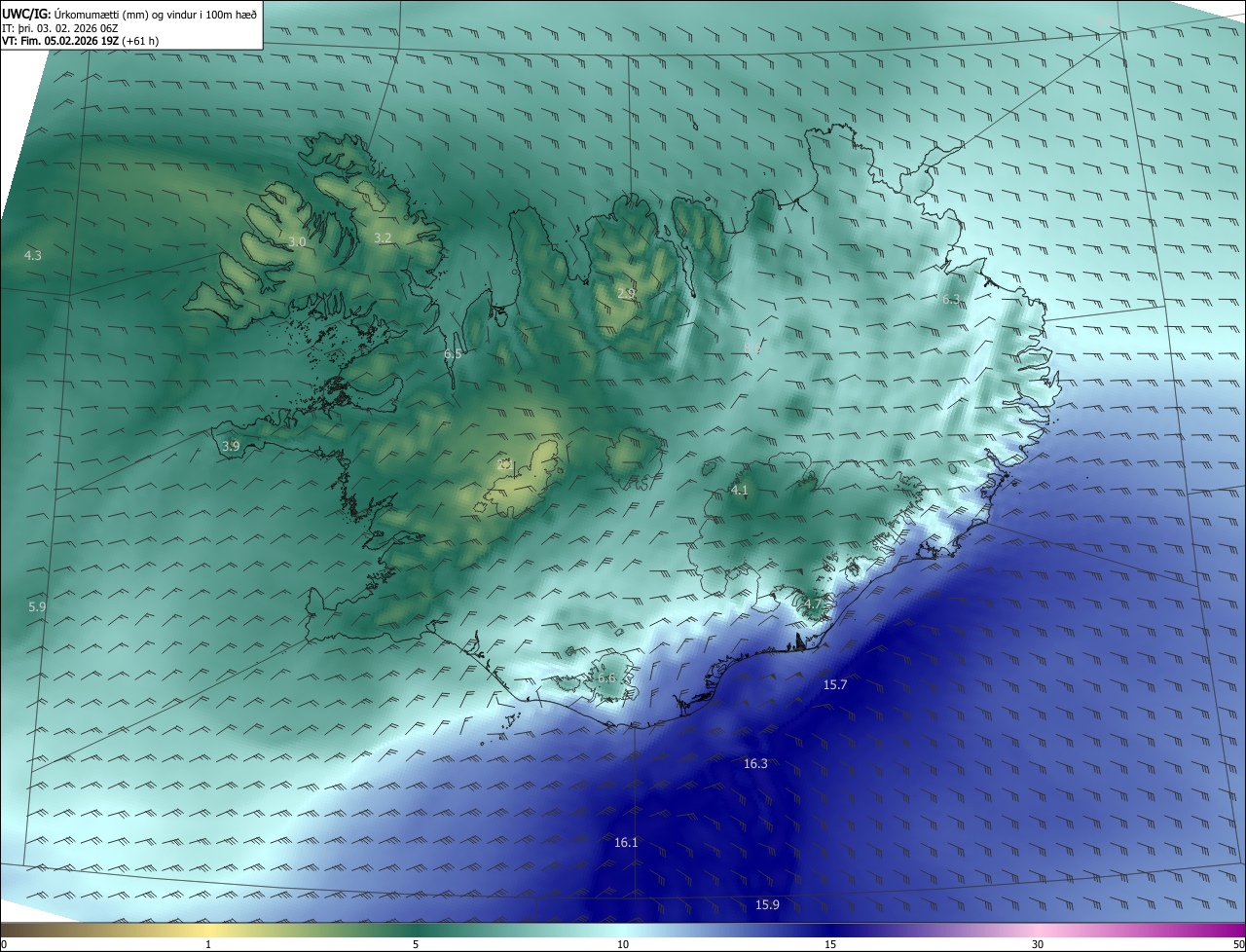Click the color scale tick labeled 1
The height and width of the screenshot is (952, 1246).
(x=209, y=944)
